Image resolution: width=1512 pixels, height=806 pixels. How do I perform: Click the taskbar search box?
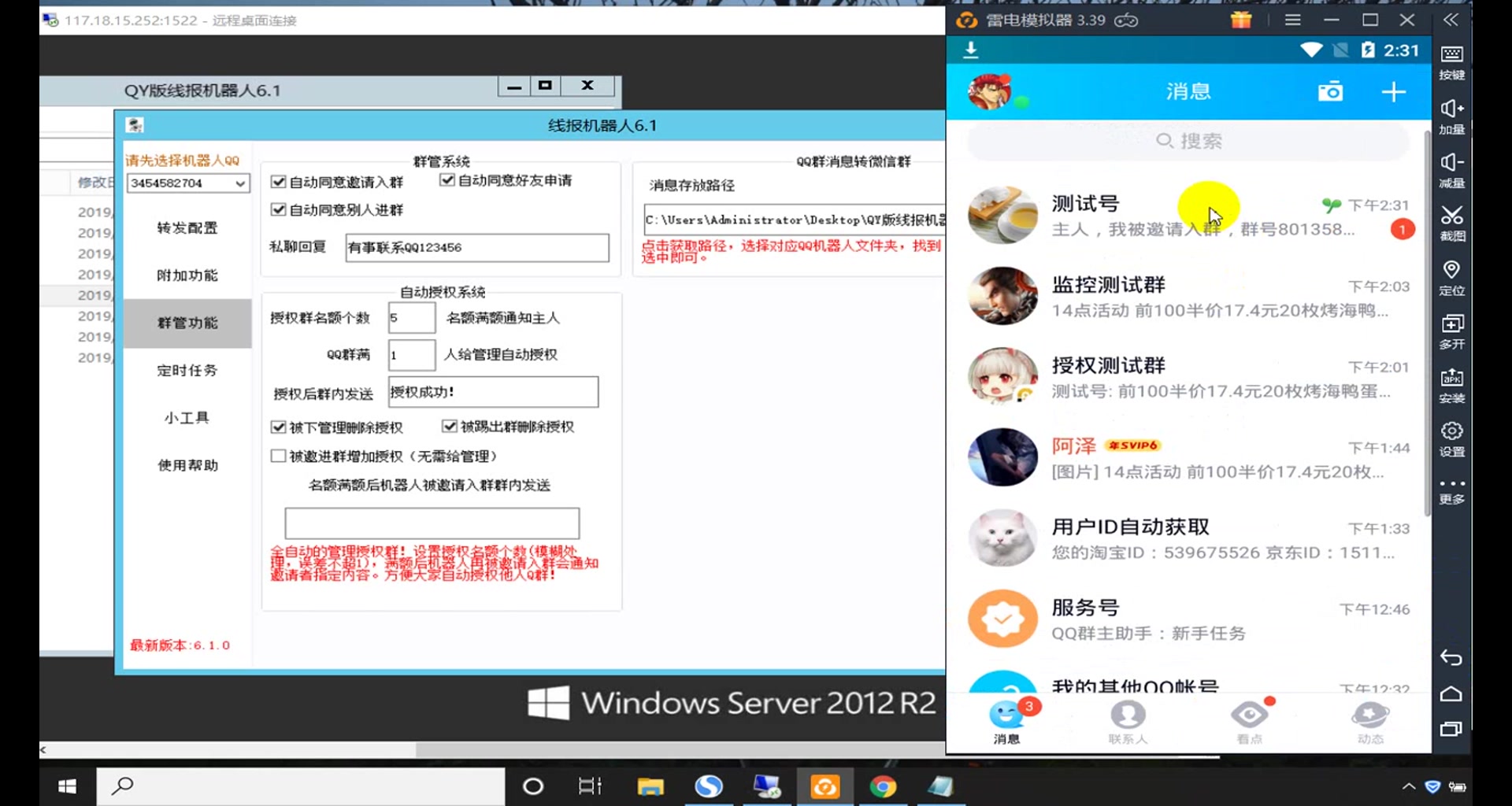pos(301,786)
